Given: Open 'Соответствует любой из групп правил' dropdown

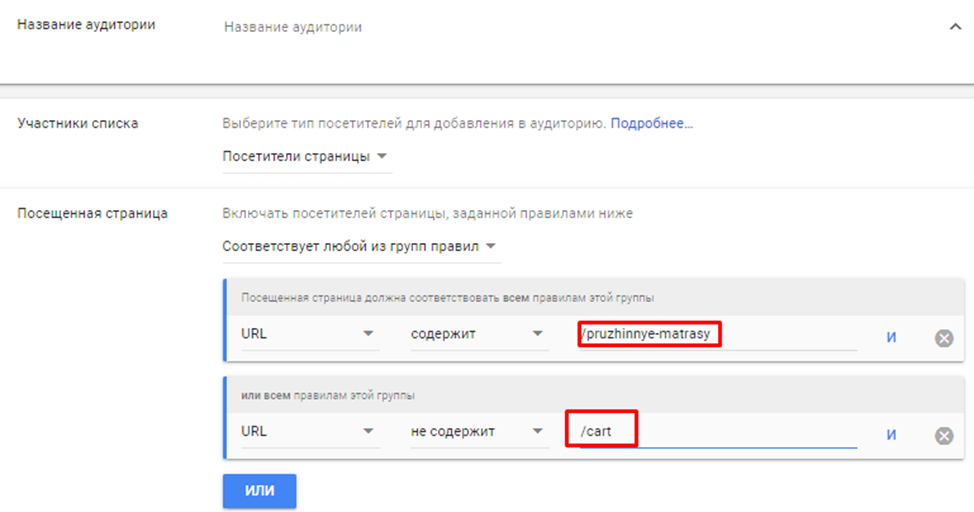Looking at the screenshot, I should coord(360,246).
